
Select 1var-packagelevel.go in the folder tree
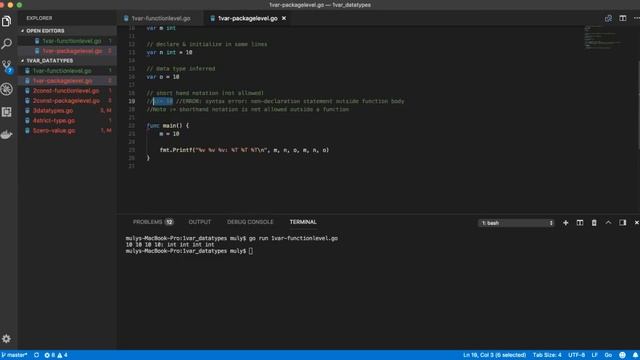coord(67,81)
